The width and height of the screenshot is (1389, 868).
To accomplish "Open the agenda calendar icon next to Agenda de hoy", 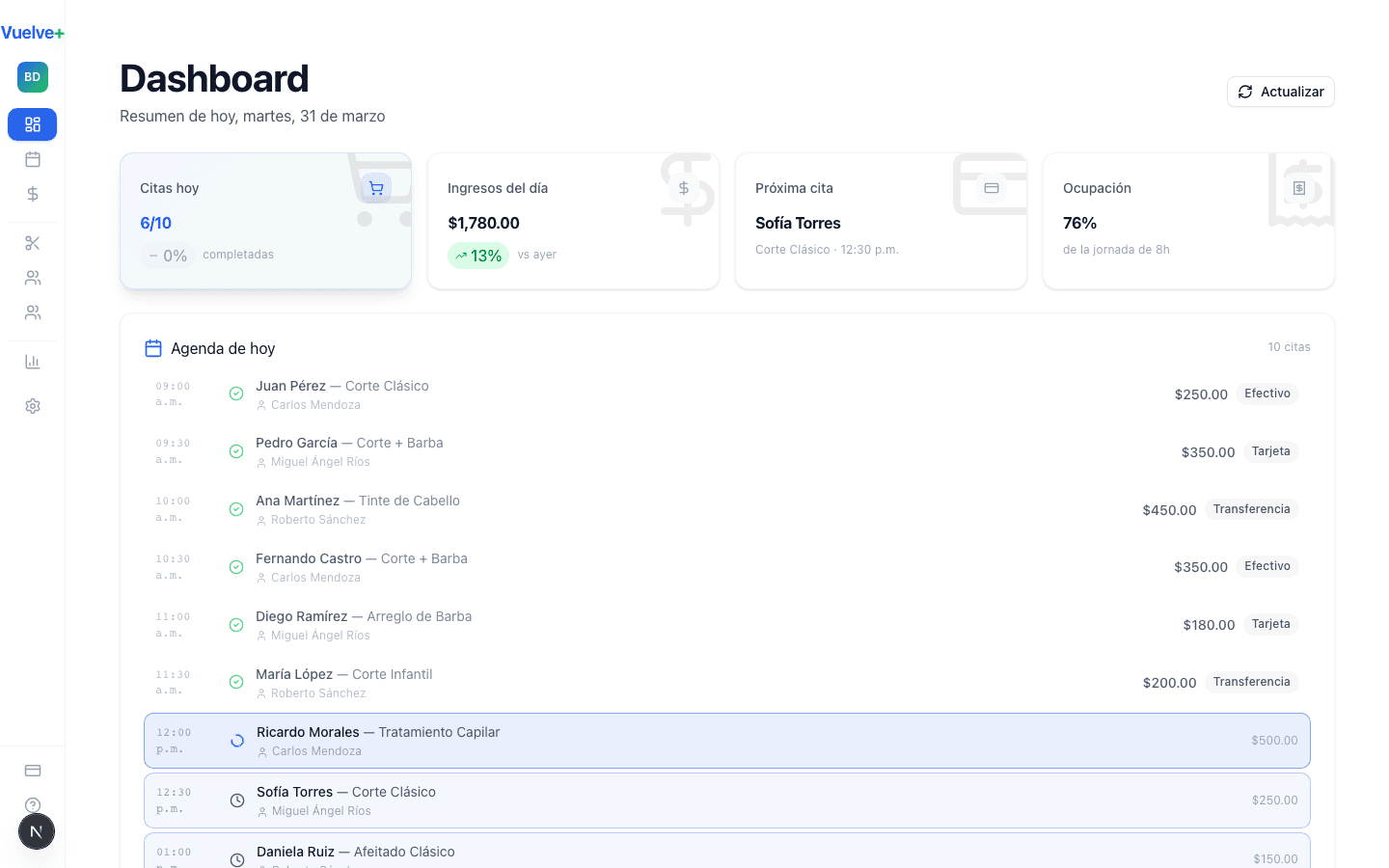I will [x=153, y=347].
